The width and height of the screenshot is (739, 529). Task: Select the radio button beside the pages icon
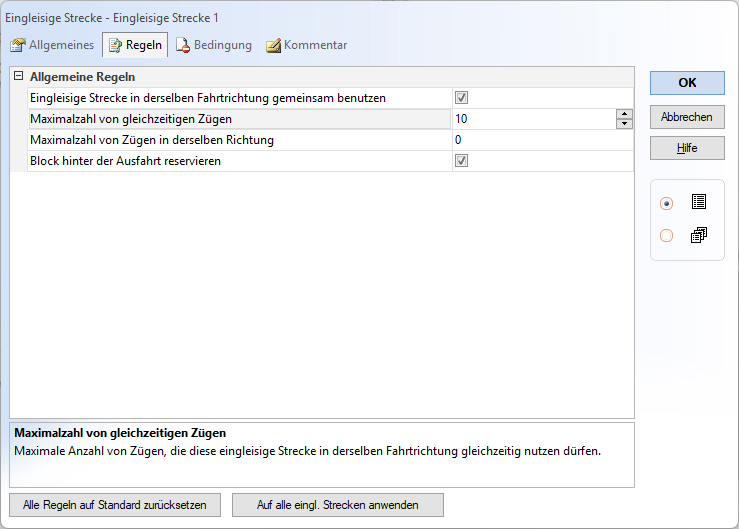coord(667,236)
